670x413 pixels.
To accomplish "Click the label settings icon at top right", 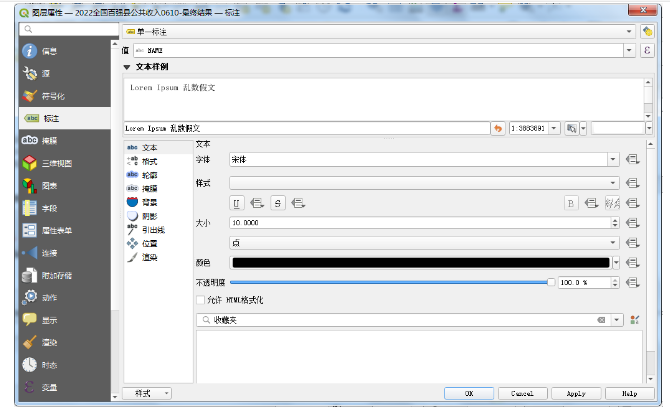I will [647, 32].
